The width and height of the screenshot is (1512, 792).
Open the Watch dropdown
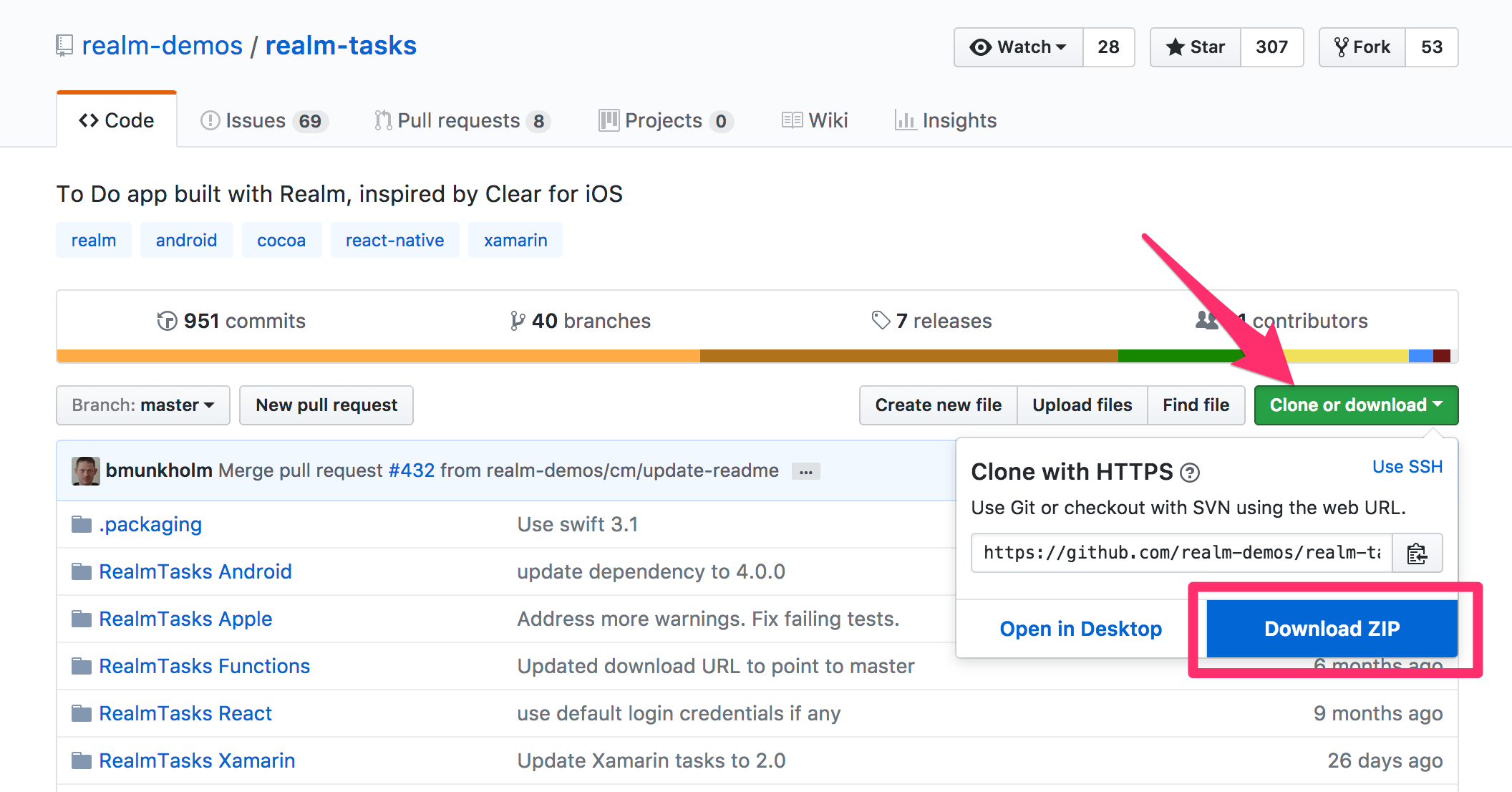(x=1018, y=47)
